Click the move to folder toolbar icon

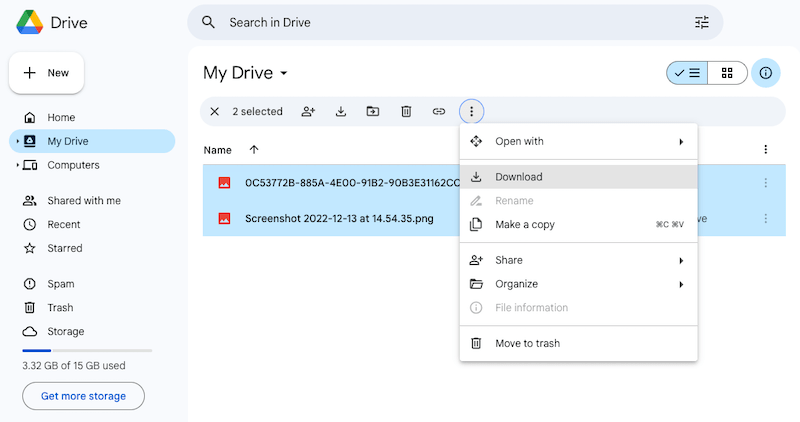pyautogui.click(x=373, y=112)
